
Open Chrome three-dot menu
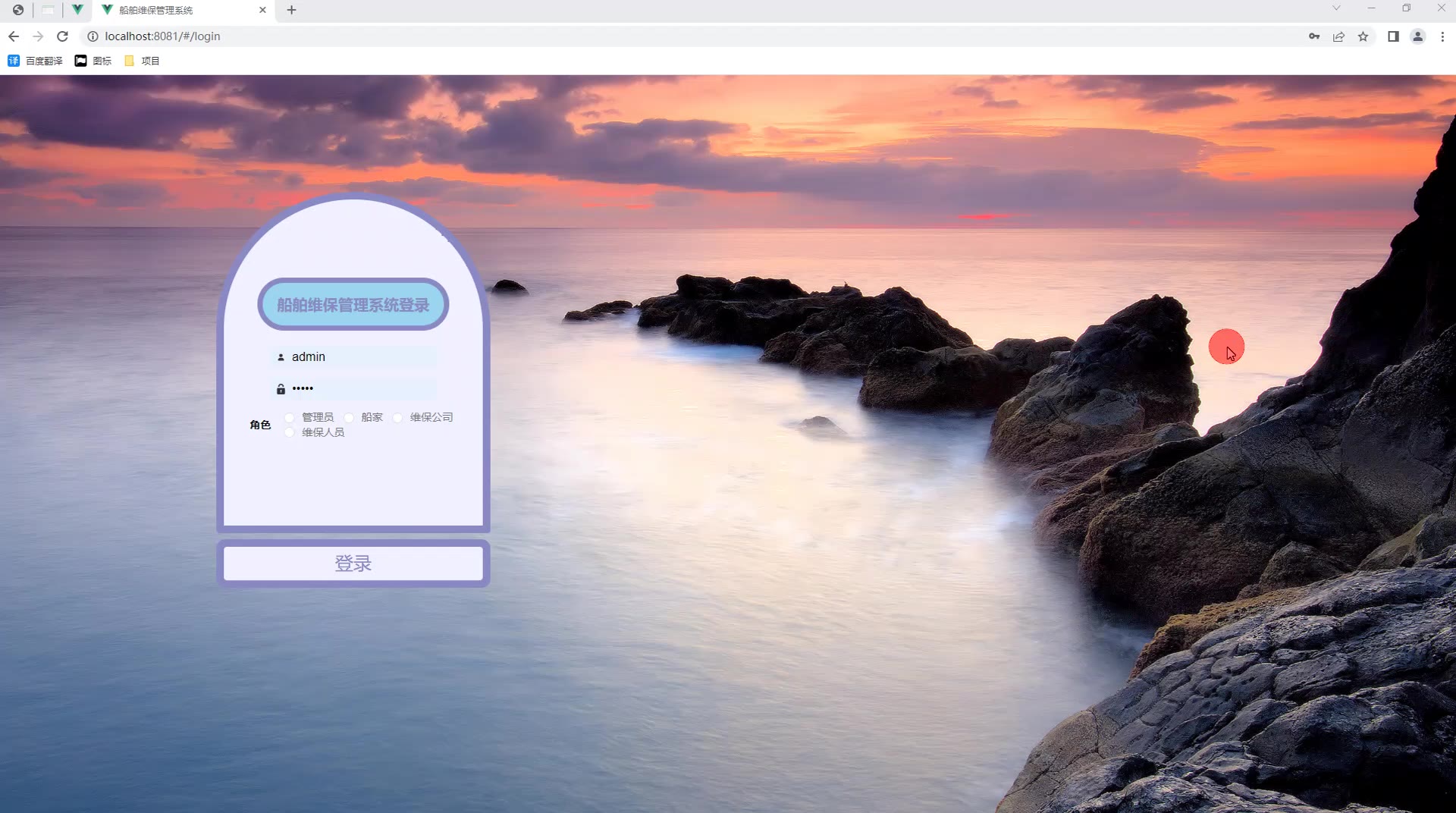pos(1442,36)
